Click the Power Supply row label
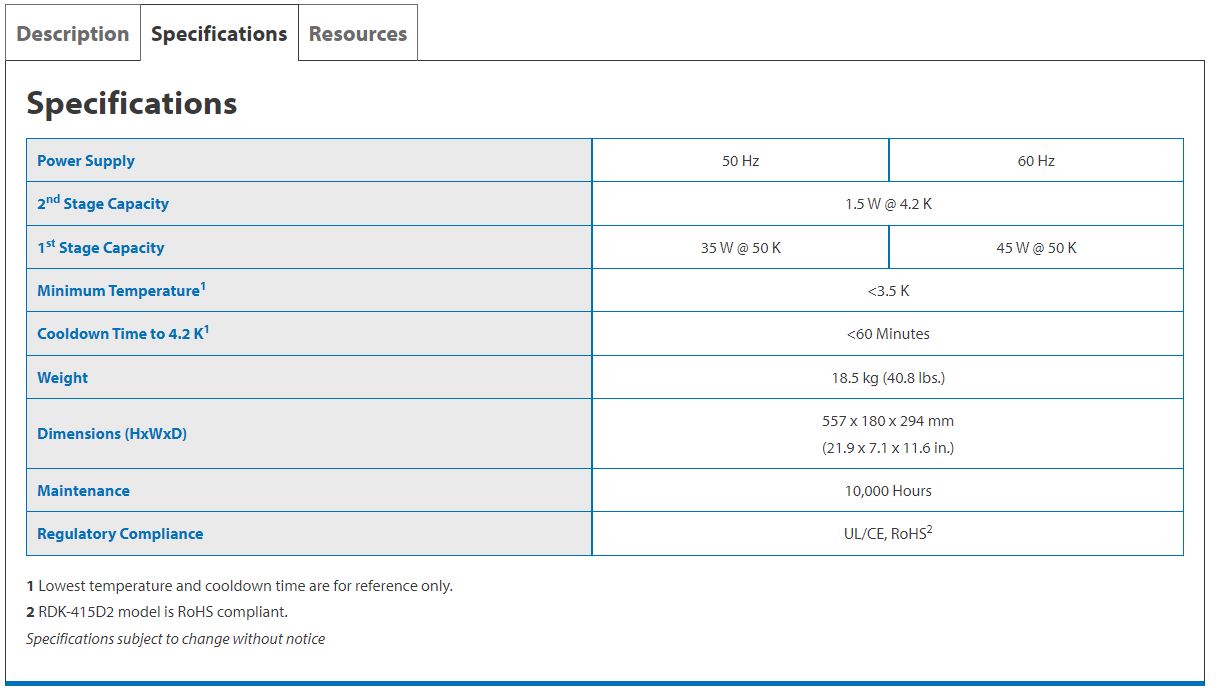The image size is (1219, 696). coord(86,161)
